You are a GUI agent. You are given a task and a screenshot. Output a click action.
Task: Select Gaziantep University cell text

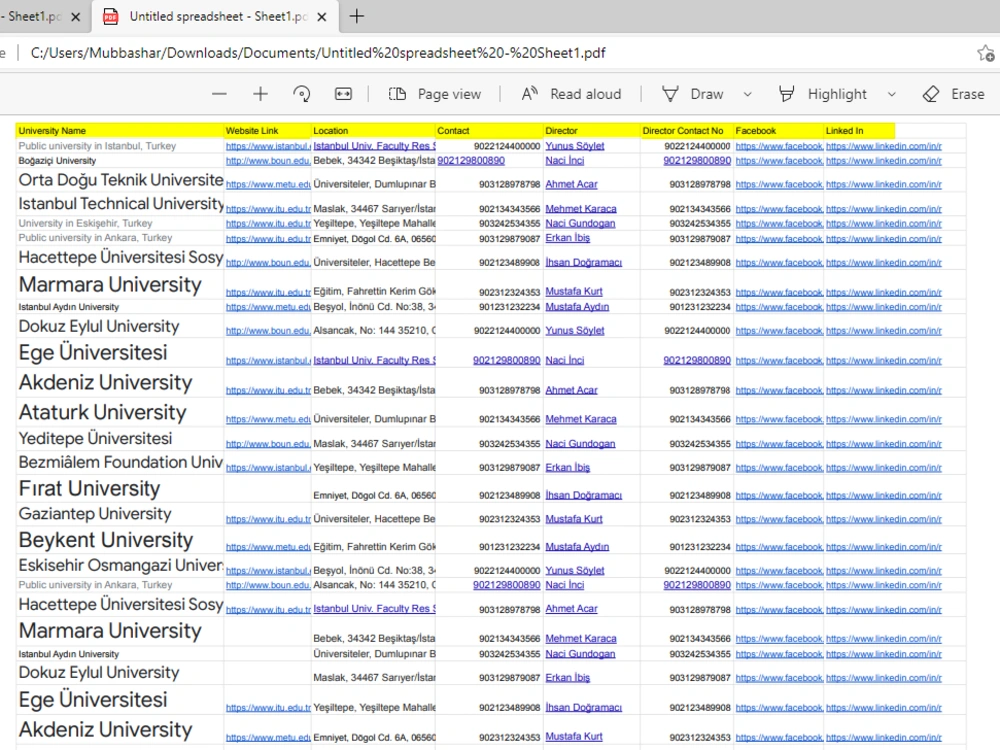(x=95, y=514)
